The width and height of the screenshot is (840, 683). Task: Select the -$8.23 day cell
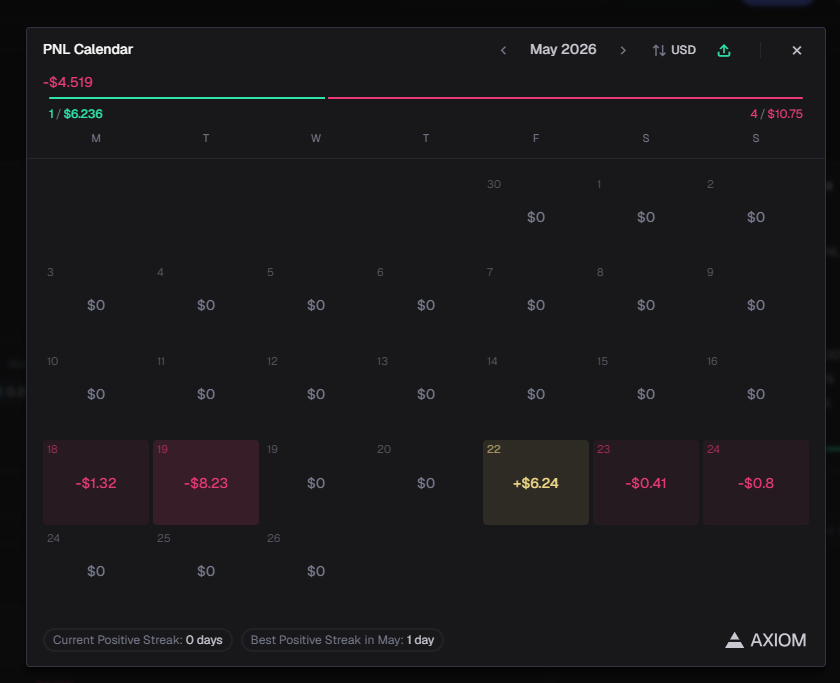[206, 482]
